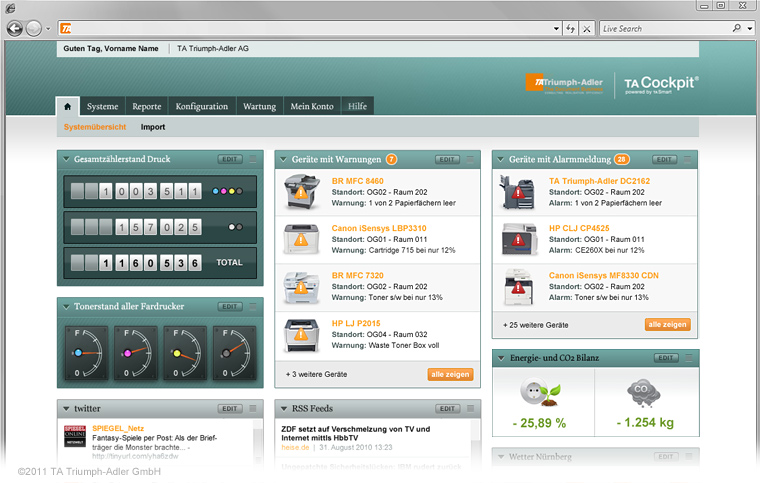
Task: Open the SPIEGEL_Netz twitter link
Action: tap(118, 428)
